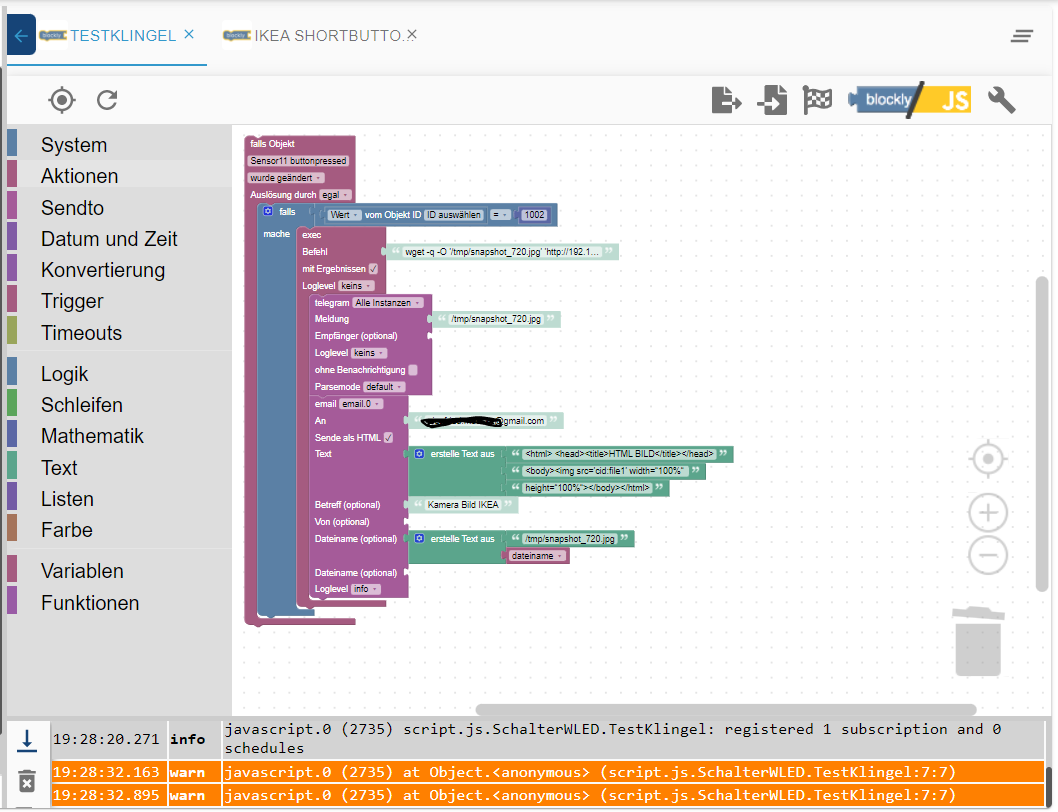Open the Mathematik block category
The height and width of the screenshot is (812, 1058).
point(92,436)
